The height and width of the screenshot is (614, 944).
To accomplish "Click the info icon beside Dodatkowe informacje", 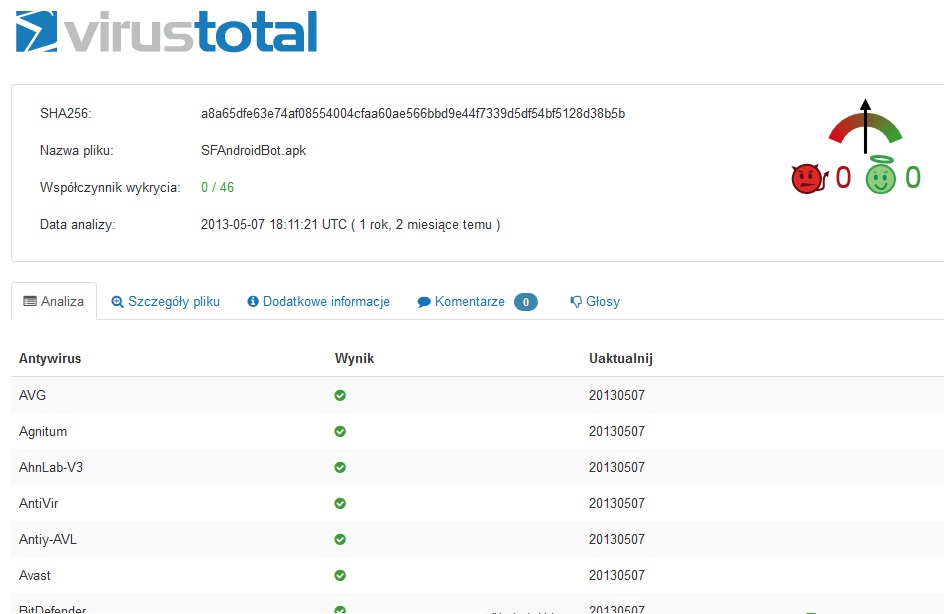I will point(253,301).
